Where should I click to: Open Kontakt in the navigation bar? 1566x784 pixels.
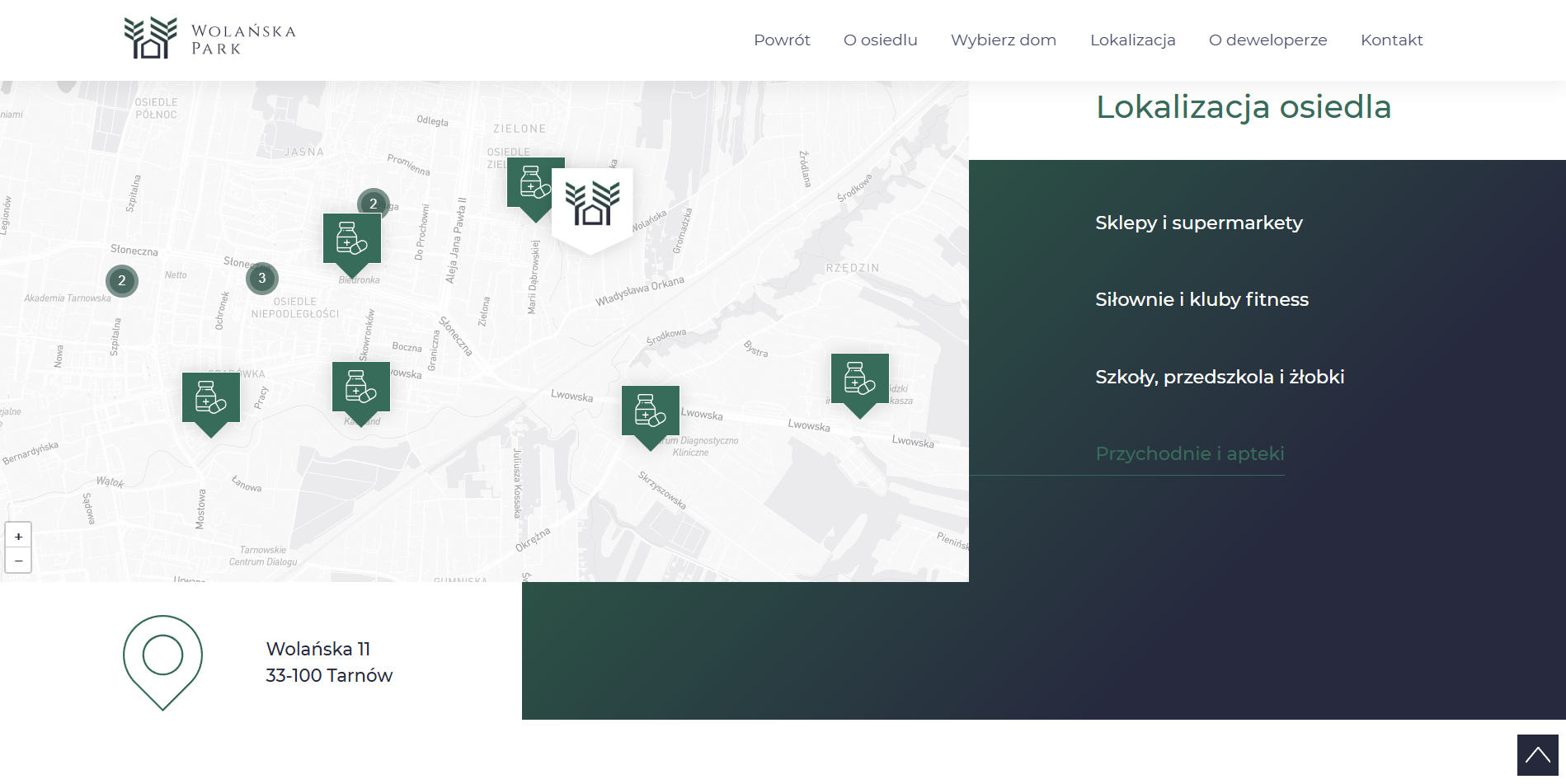click(1391, 40)
